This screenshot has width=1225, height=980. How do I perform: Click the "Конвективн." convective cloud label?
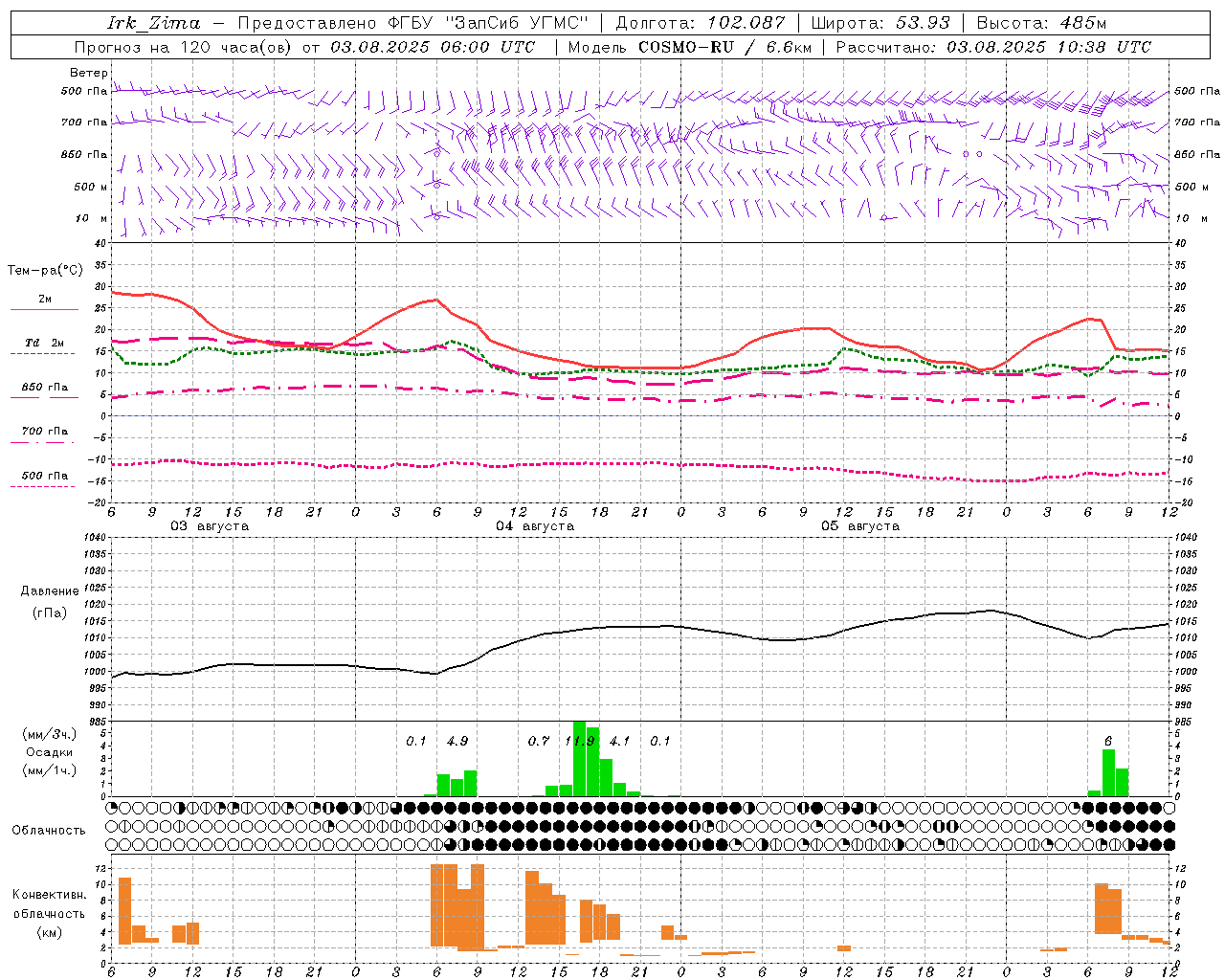pyautogui.click(x=50, y=894)
